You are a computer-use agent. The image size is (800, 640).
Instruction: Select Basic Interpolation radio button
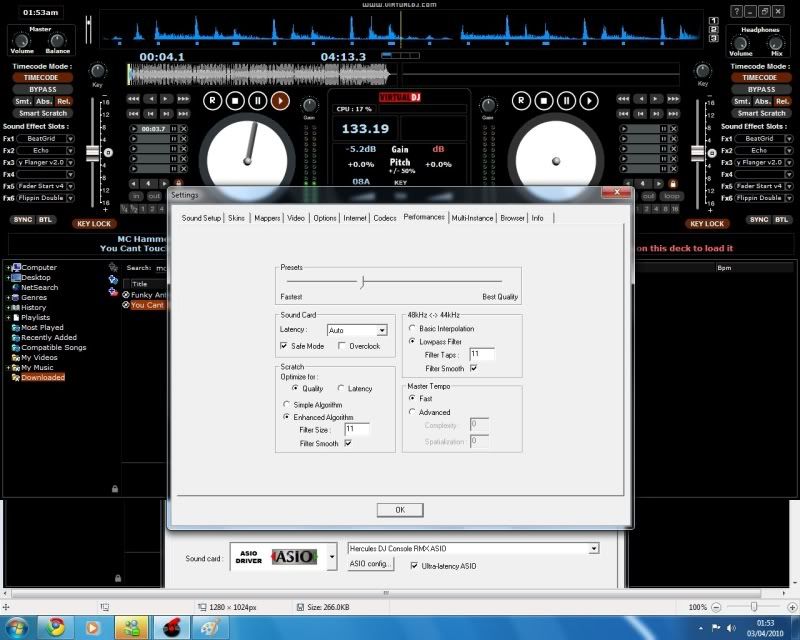point(412,328)
